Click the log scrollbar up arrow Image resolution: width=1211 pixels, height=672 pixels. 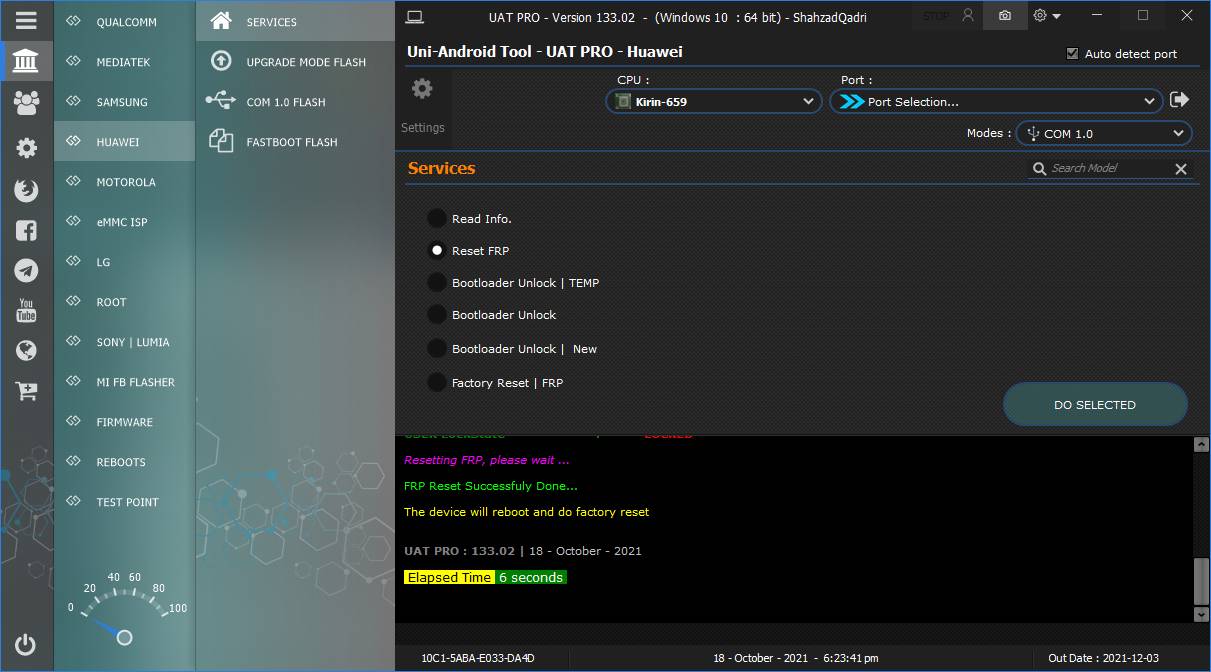pyautogui.click(x=1201, y=445)
